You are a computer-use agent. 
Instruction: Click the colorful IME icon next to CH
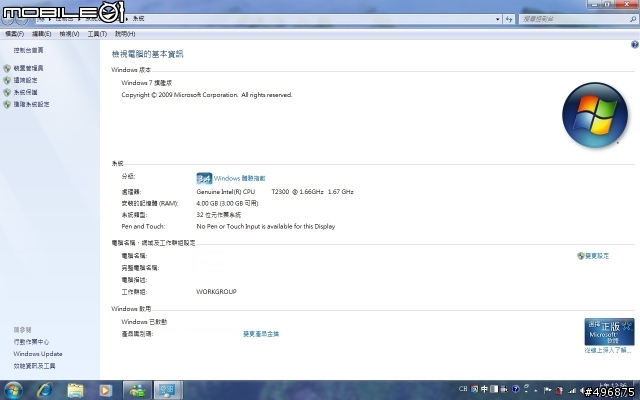474,389
